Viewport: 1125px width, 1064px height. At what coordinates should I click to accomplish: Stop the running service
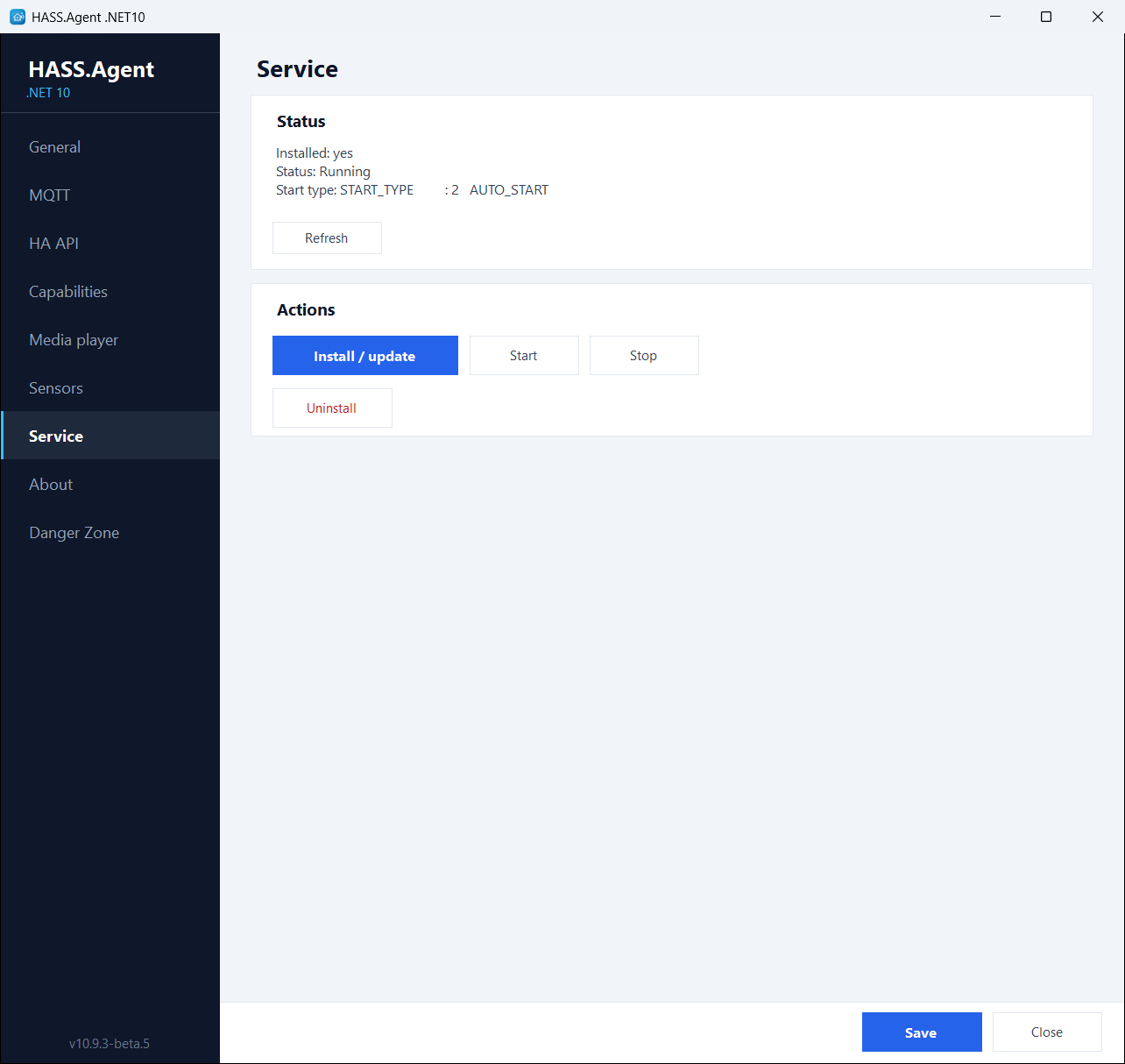coord(644,356)
